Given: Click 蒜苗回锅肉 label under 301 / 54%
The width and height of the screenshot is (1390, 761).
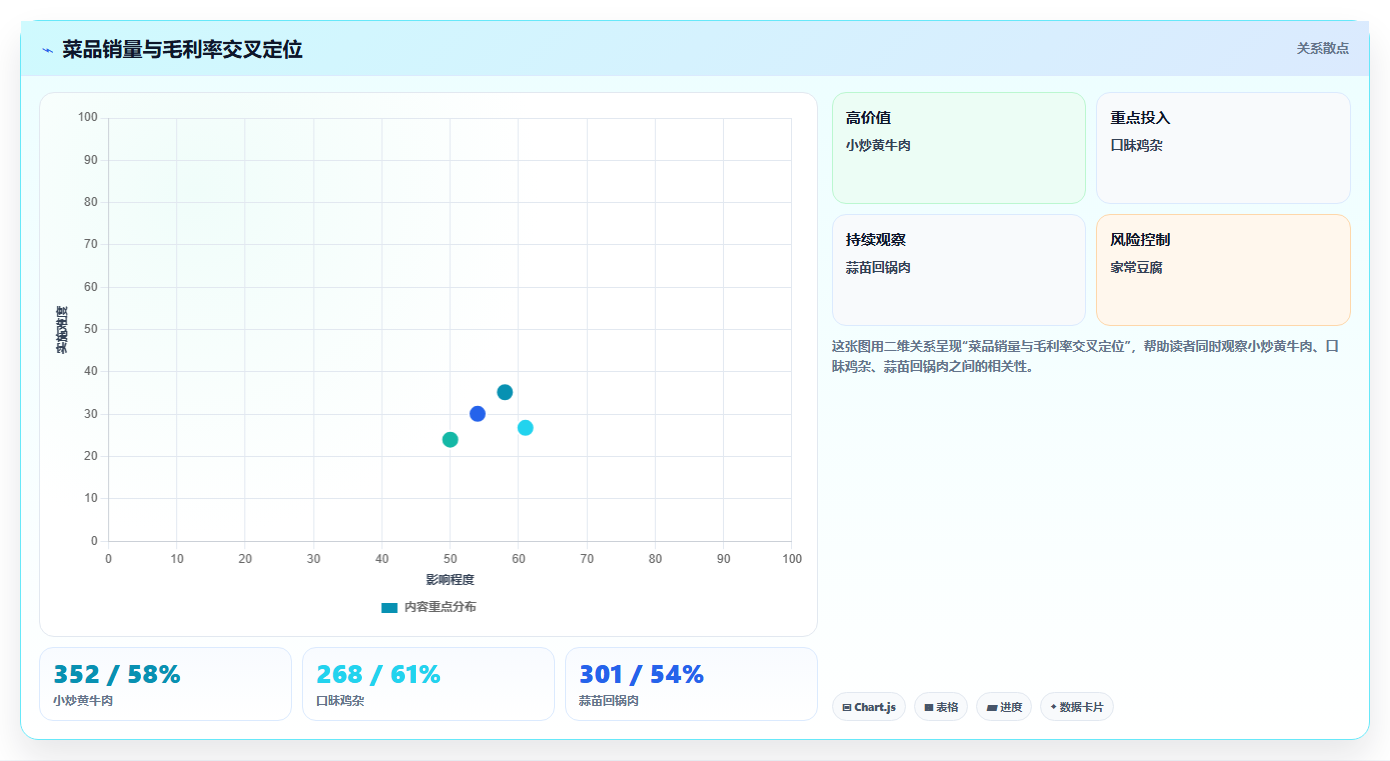Looking at the screenshot, I should point(609,701).
